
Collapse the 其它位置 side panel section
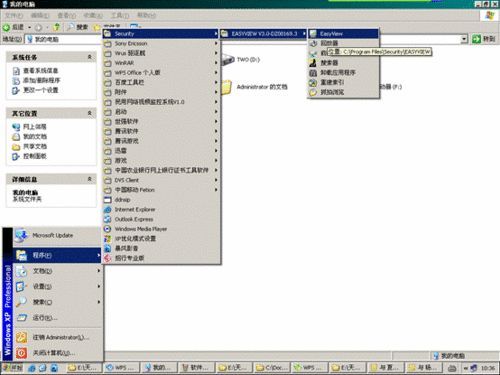[90, 113]
